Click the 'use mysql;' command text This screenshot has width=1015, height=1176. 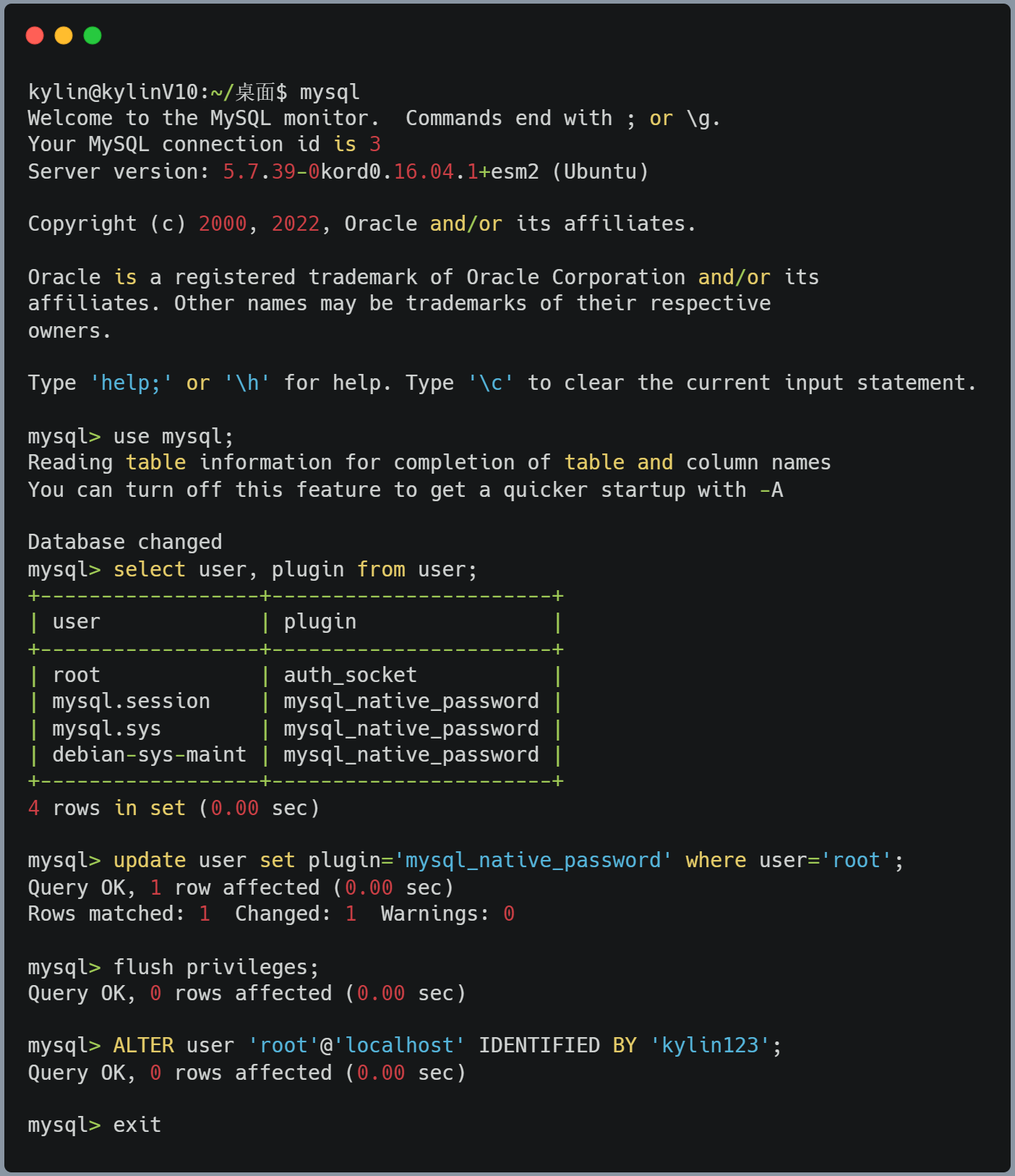click(x=174, y=436)
